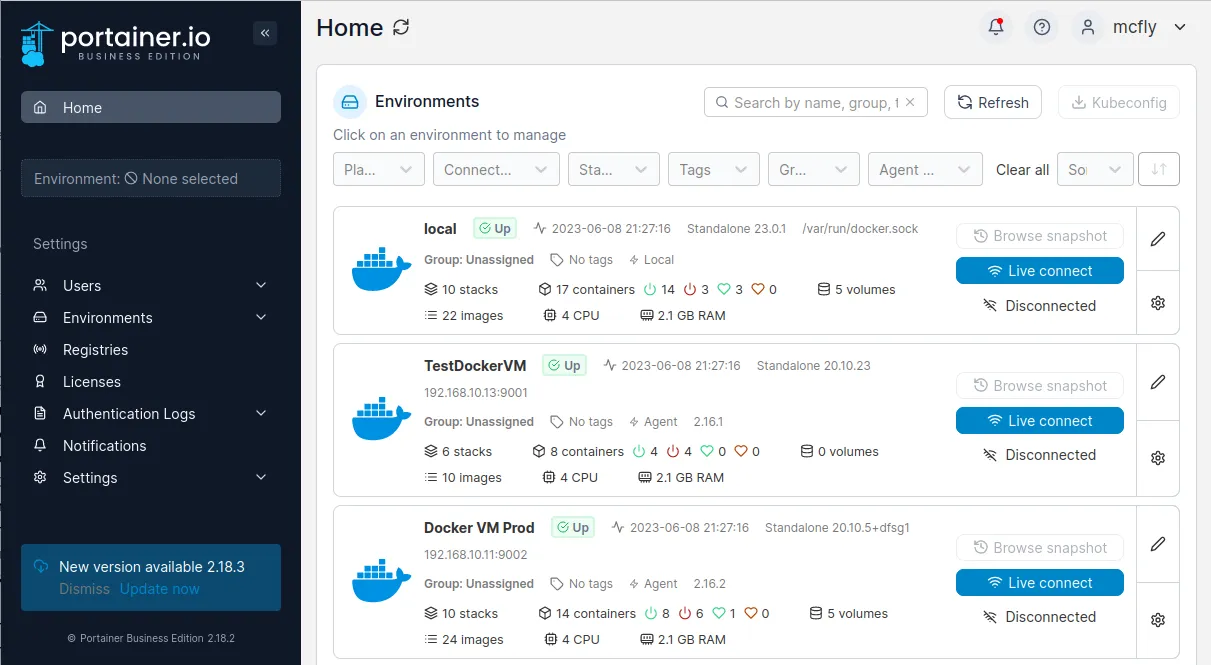
Task: Click Clear all filters
Action: [x=1022, y=170]
